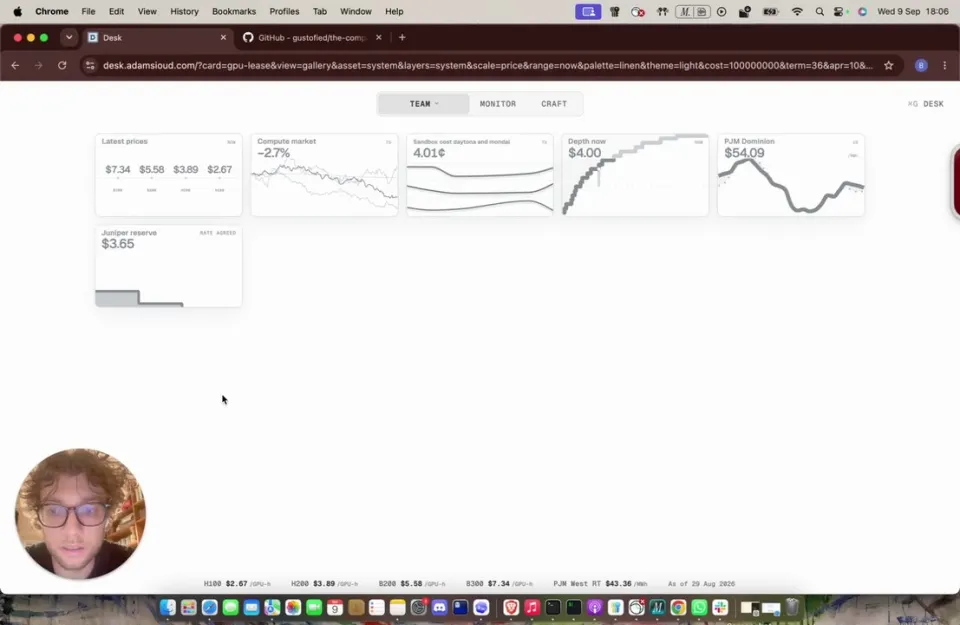Click the $4.00 Depth now value
960x625 pixels.
[585, 153]
